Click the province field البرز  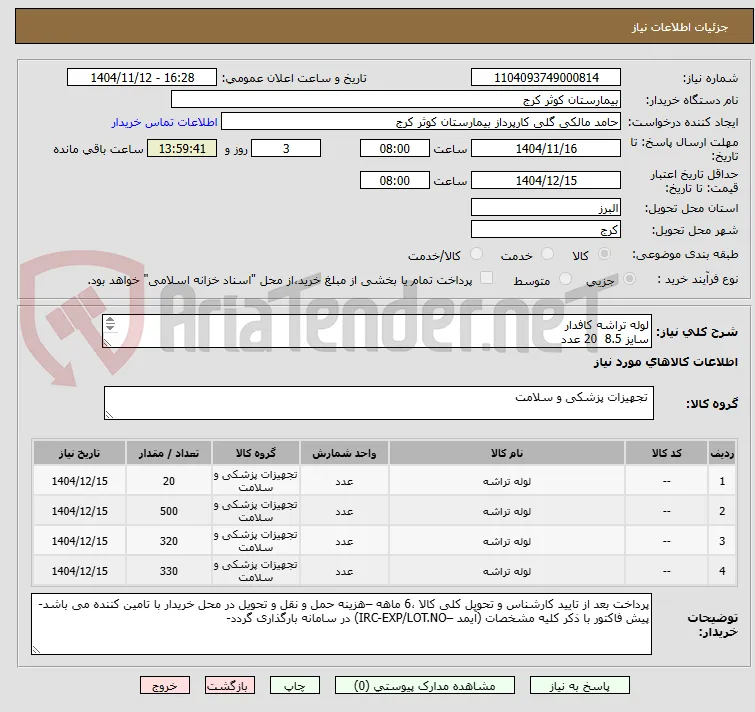546,207
